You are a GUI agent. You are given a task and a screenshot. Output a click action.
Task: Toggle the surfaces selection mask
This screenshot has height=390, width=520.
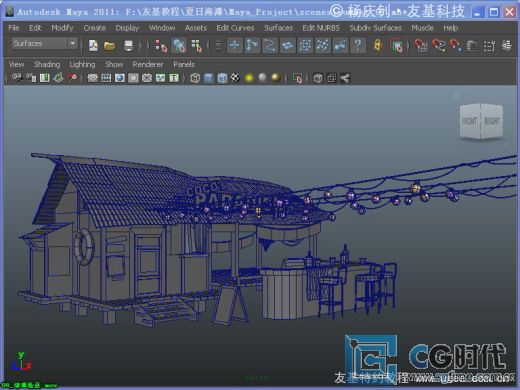click(287, 45)
